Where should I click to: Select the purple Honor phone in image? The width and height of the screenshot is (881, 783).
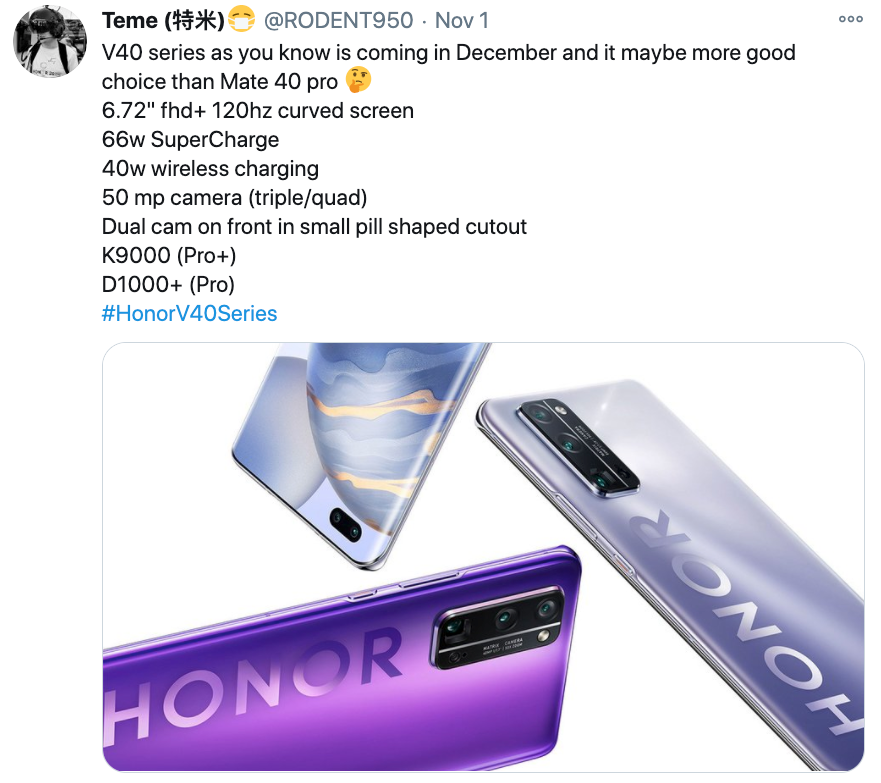coord(337,657)
